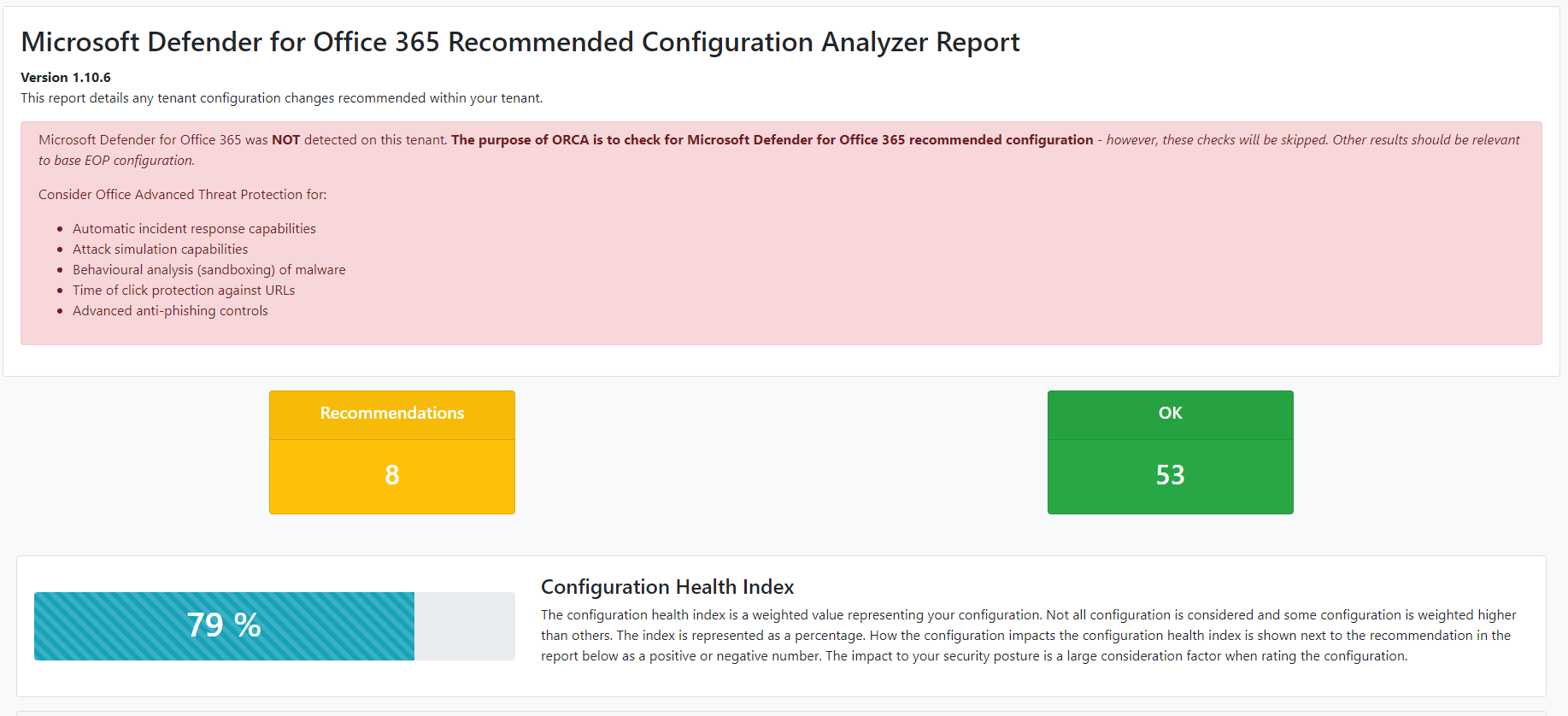Click the yellow Recommendations card header

392,414
